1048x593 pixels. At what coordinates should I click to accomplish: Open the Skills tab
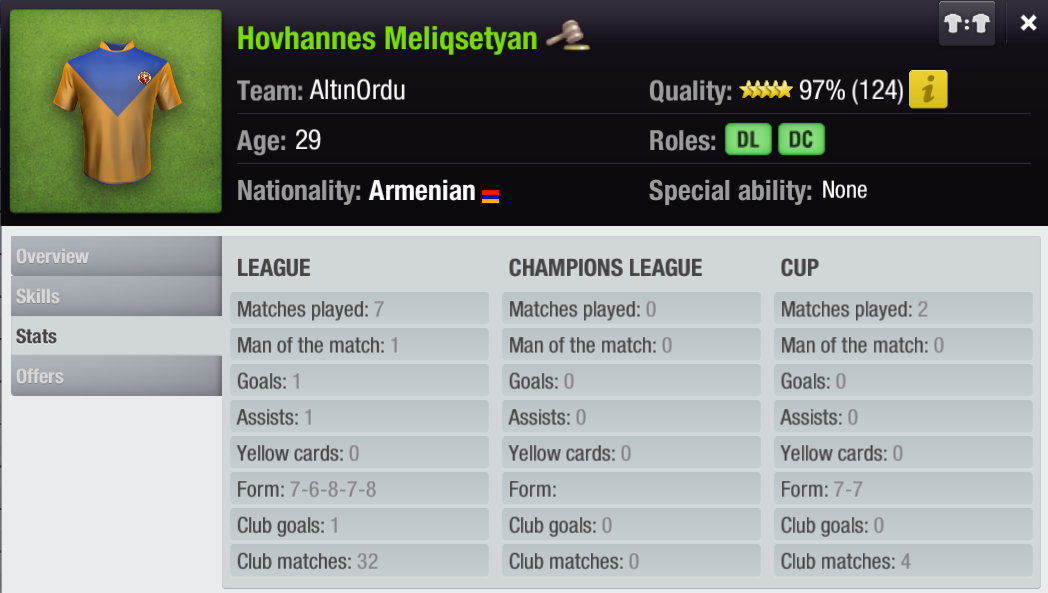[x=116, y=296]
